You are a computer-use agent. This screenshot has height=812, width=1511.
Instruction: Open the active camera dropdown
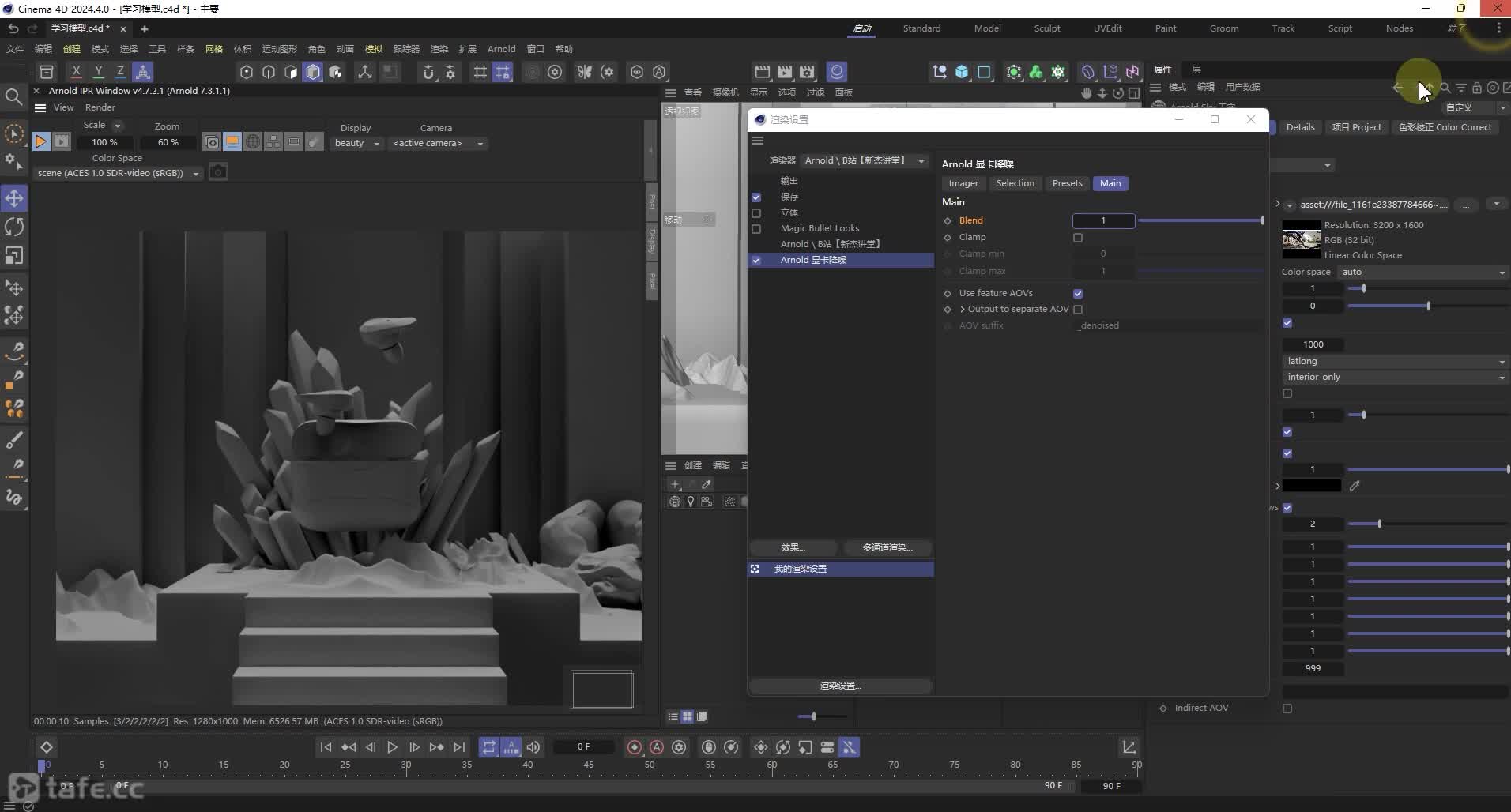438,143
